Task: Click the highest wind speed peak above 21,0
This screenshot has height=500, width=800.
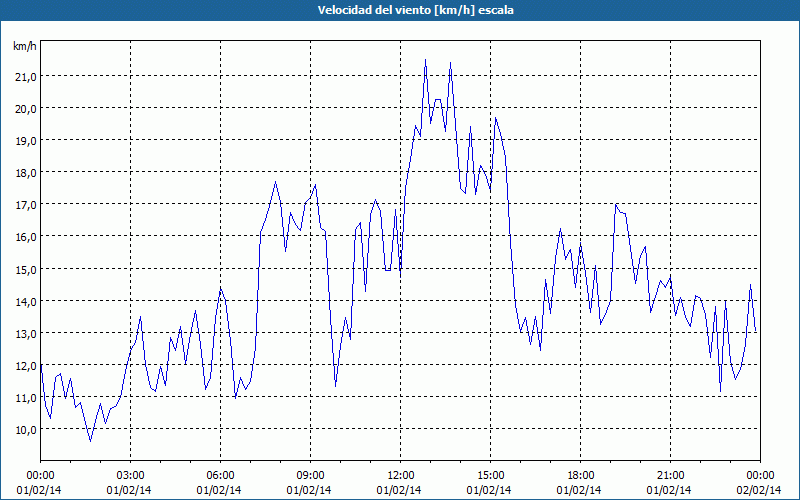Action: pos(426,60)
